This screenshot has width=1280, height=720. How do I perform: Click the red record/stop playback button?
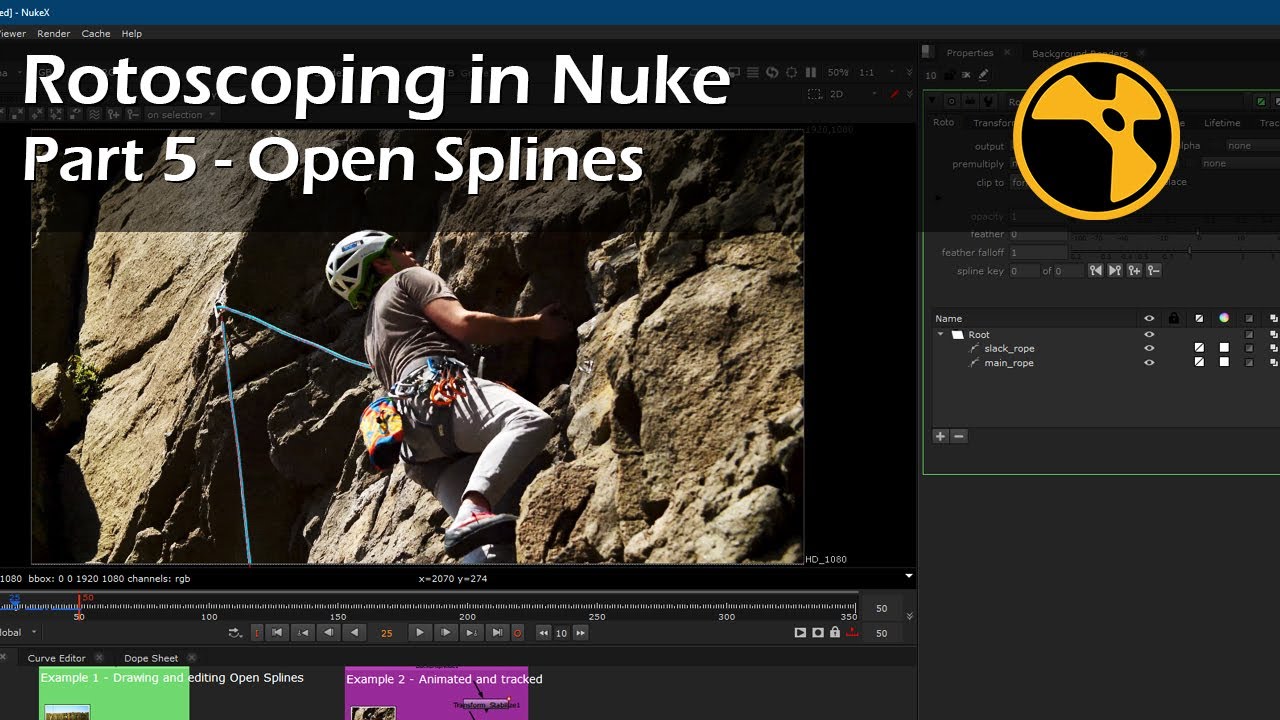click(x=518, y=633)
